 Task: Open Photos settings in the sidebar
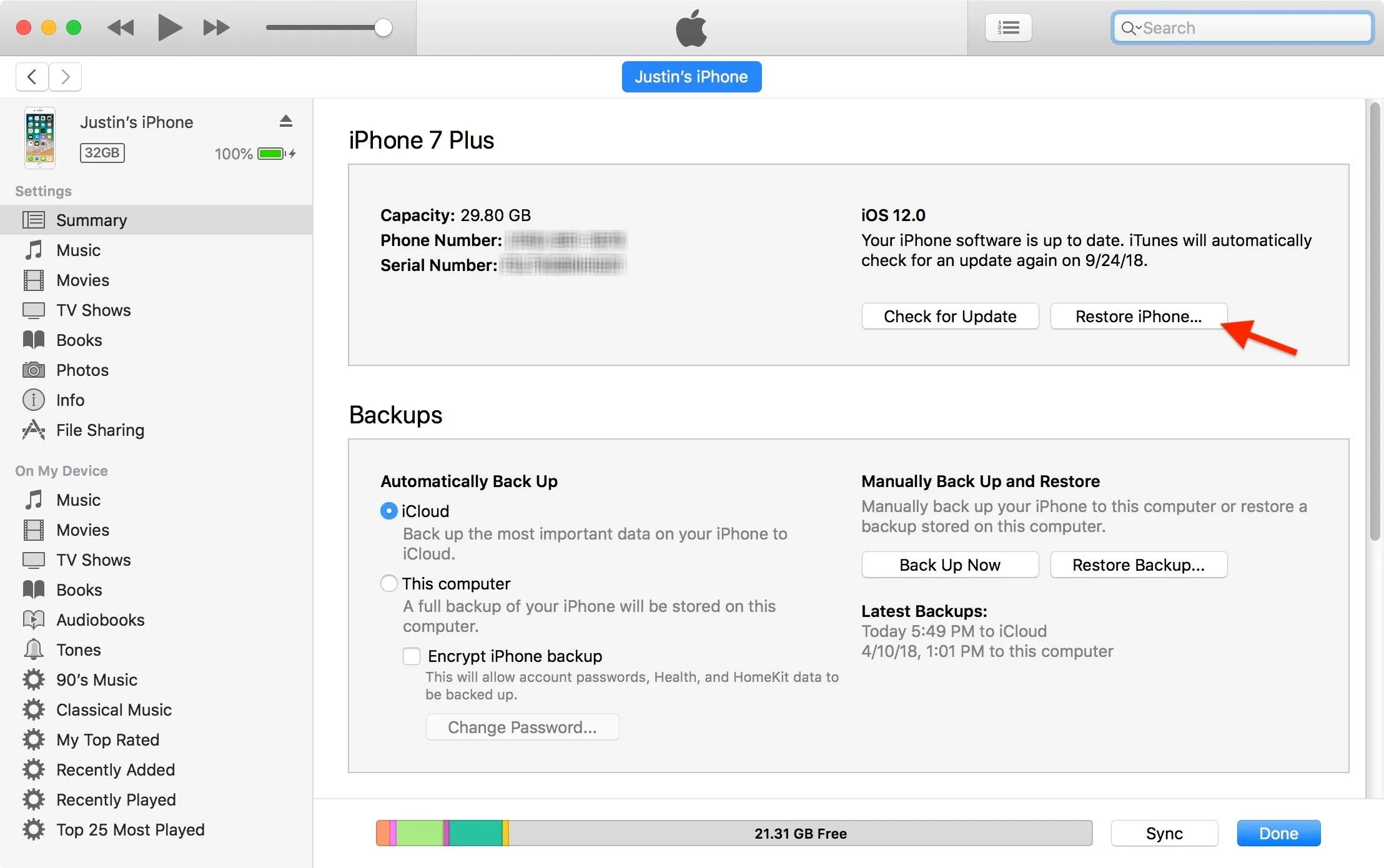[x=82, y=370]
